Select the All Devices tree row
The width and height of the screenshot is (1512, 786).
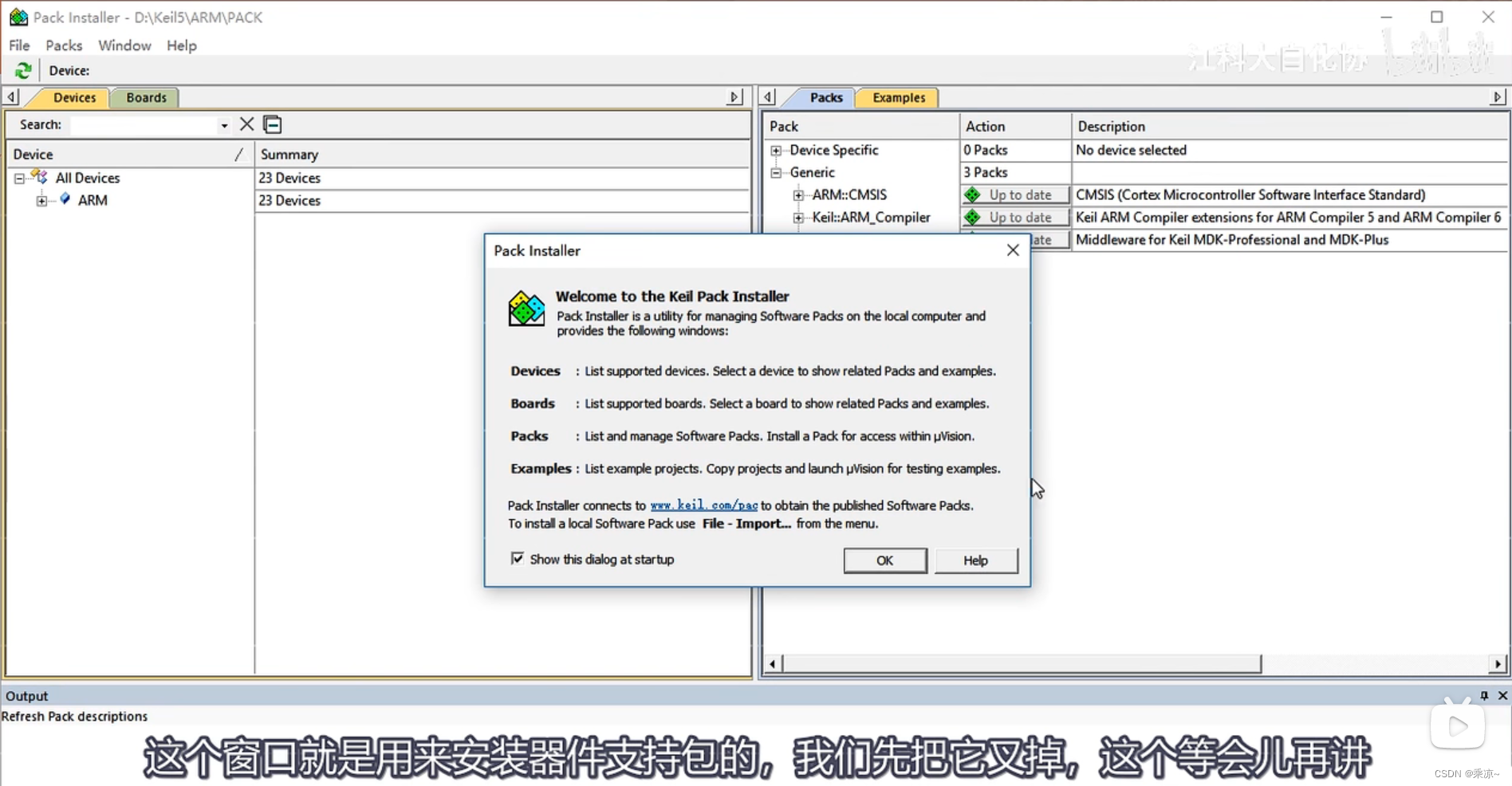pos(88,178)
